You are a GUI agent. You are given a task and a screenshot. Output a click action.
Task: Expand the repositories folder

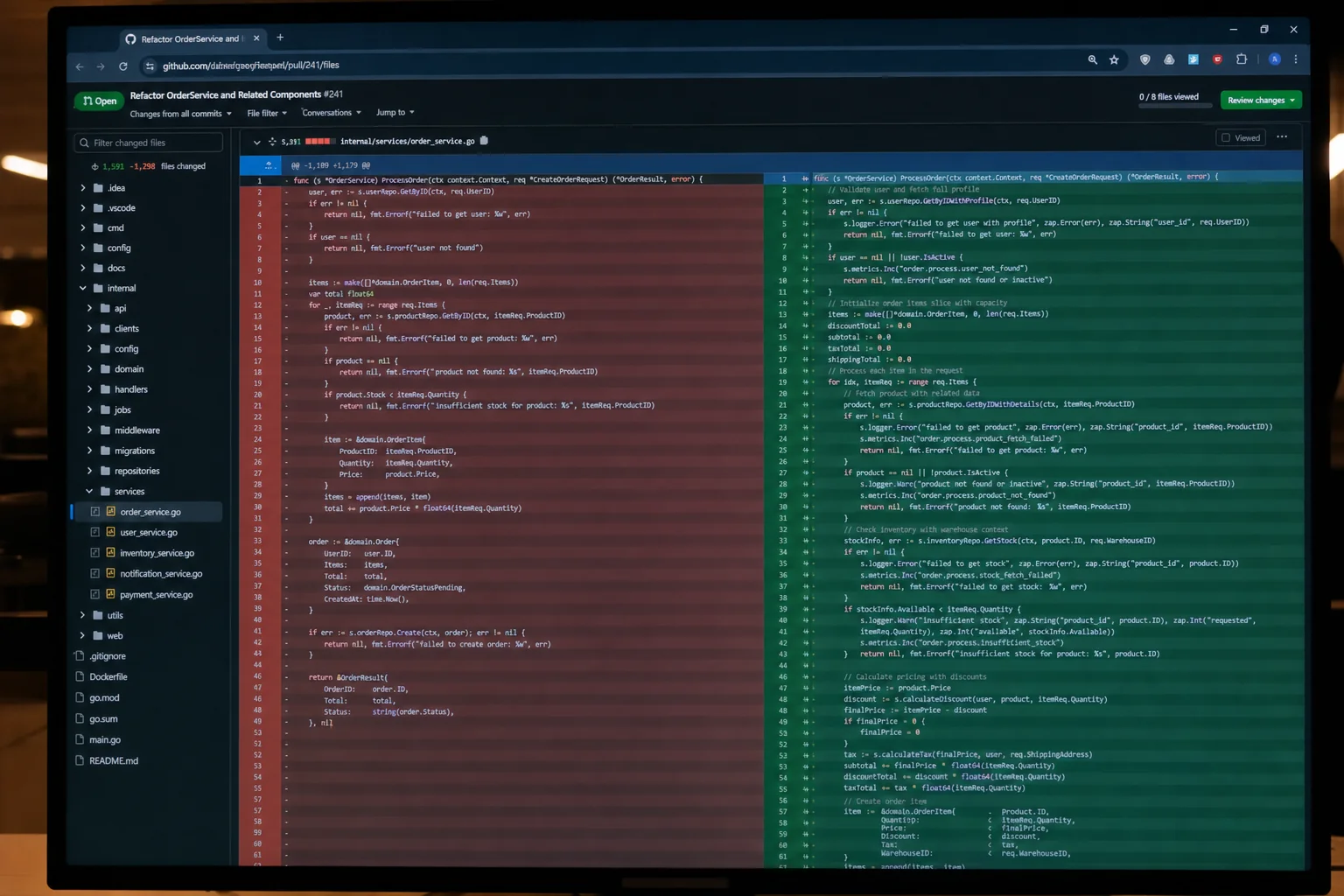coord(89,472)
